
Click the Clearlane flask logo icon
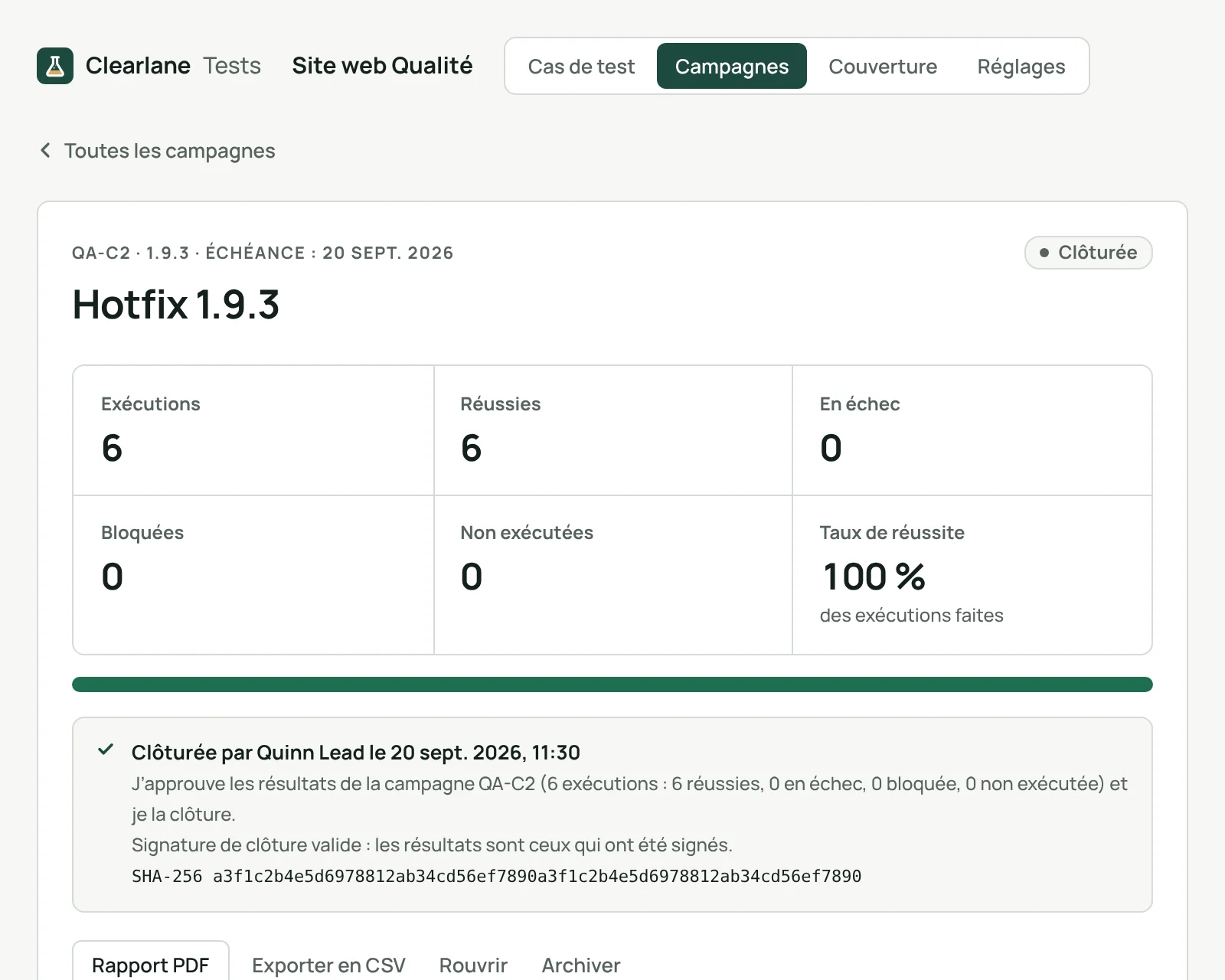click(55, 66)
